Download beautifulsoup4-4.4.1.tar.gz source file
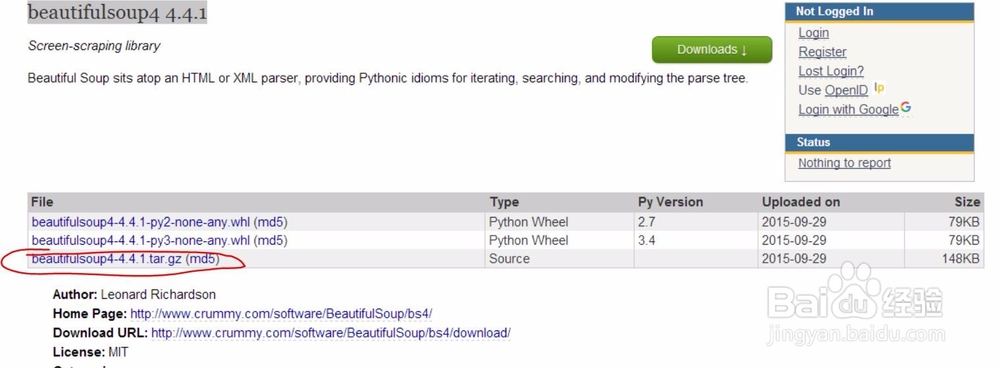 (107, 259)
